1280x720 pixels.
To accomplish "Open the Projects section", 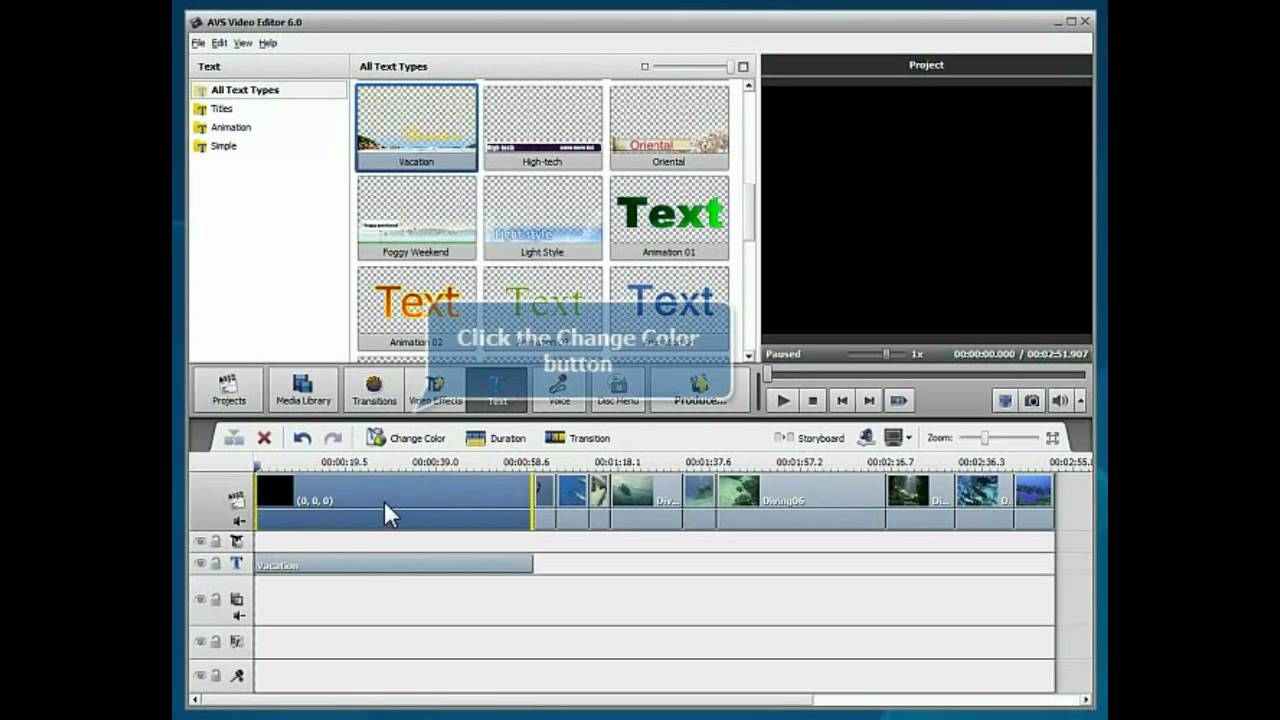I will pyautogui.click(x=228, y=389).
